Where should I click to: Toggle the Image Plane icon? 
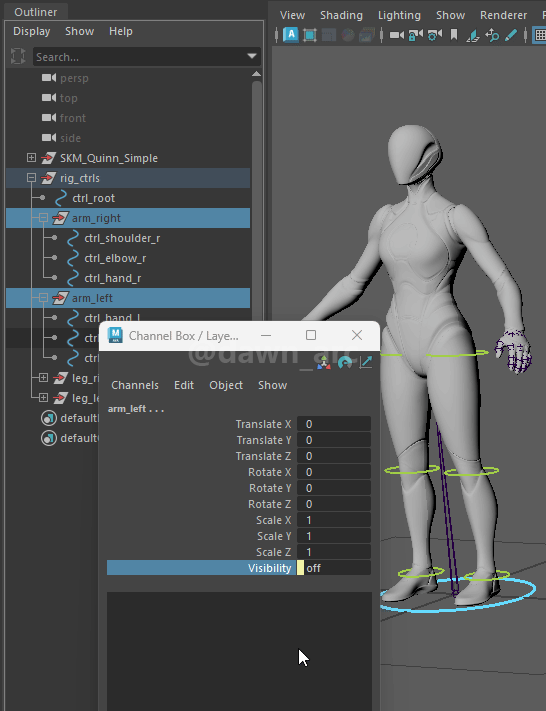[x=473, y=35]
